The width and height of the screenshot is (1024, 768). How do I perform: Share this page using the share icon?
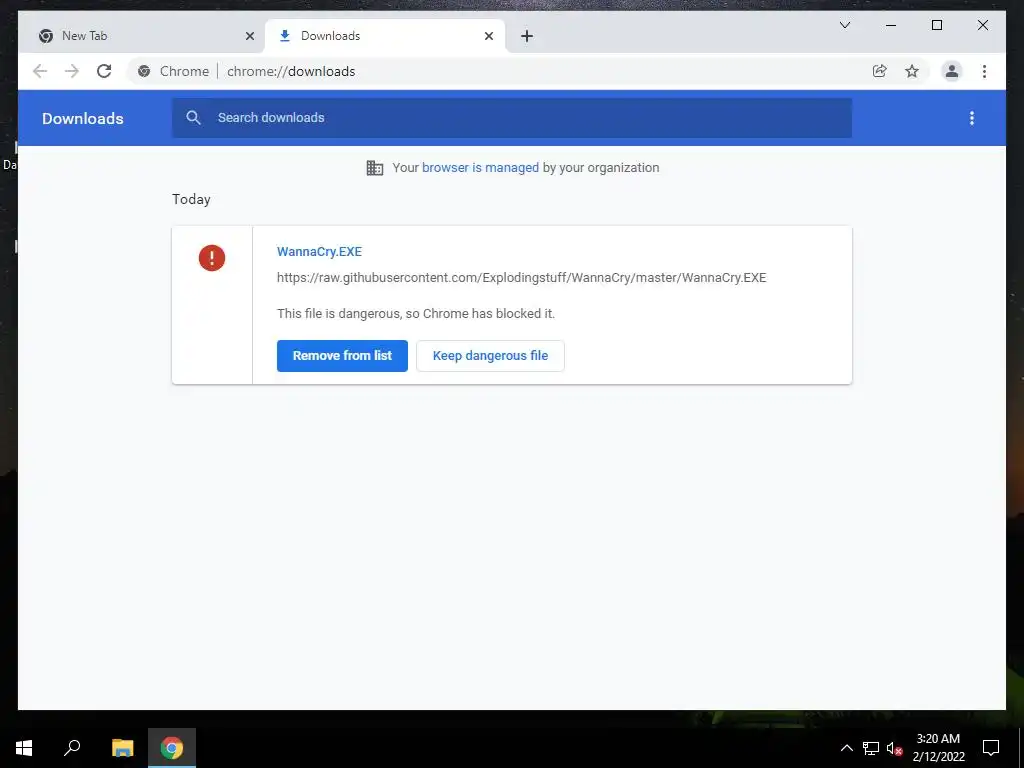[x=880, y=71]
